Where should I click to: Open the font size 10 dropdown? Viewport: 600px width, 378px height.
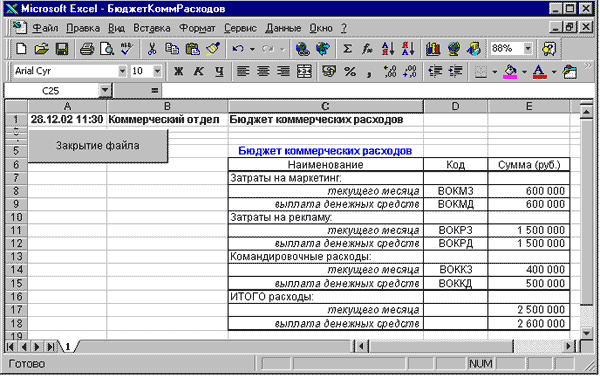click(x=157, y=71)
